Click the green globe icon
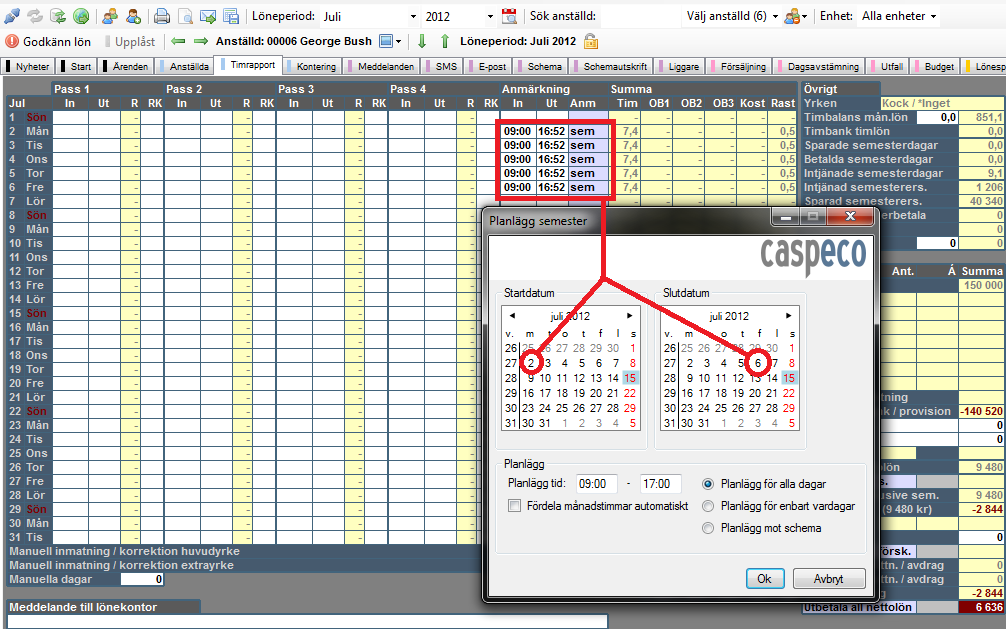Screen dimensions: 1006x629 coord(81,16)
